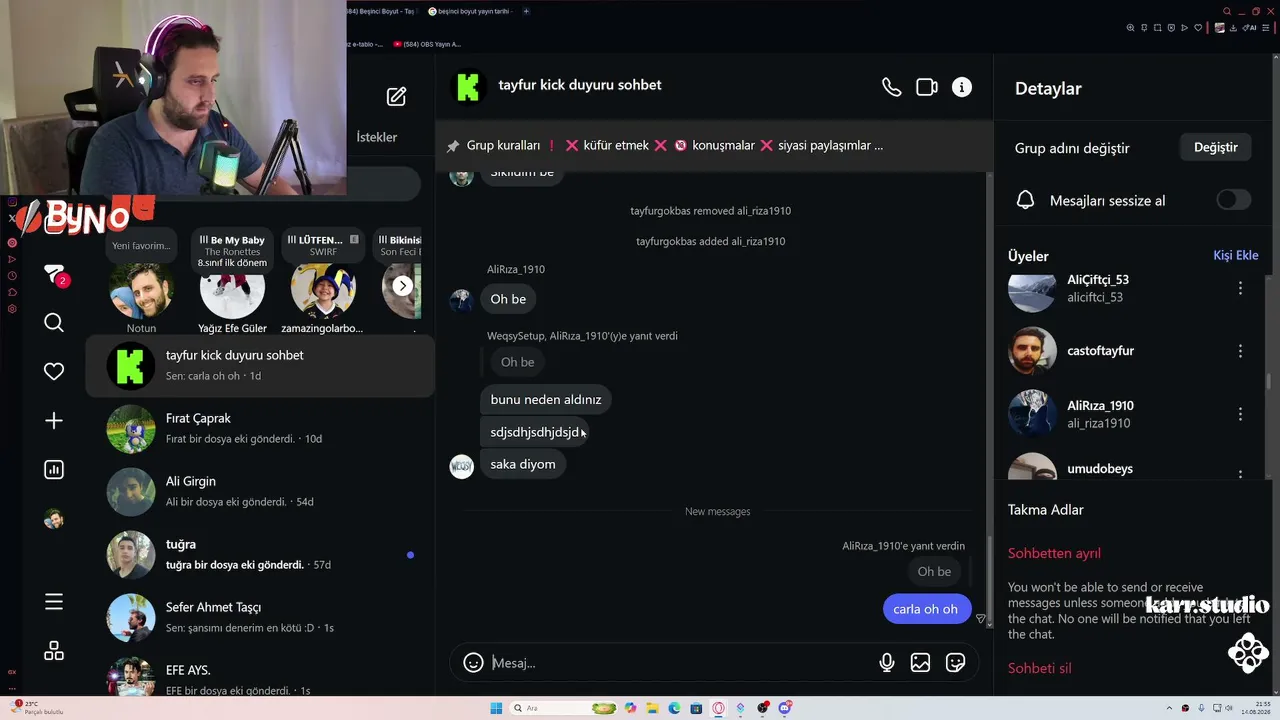The image size is (1280, 720).
Task: Open the Windows Start menu
Action: pyautogui.click(x=496, y=708)
